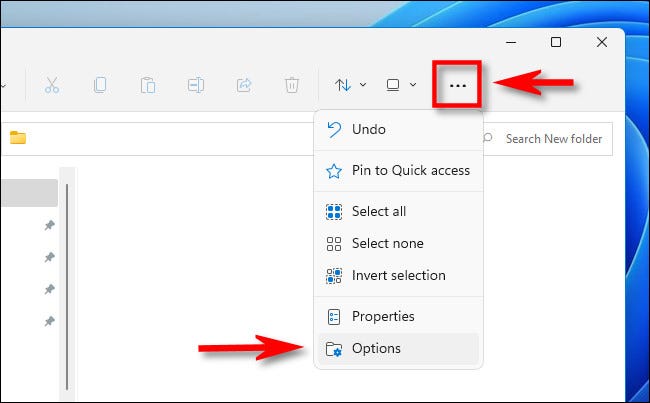Click the Cut scissors icon
Viewport: 650px width, 403px height.
pyautogui.click(x=52, y=85)
